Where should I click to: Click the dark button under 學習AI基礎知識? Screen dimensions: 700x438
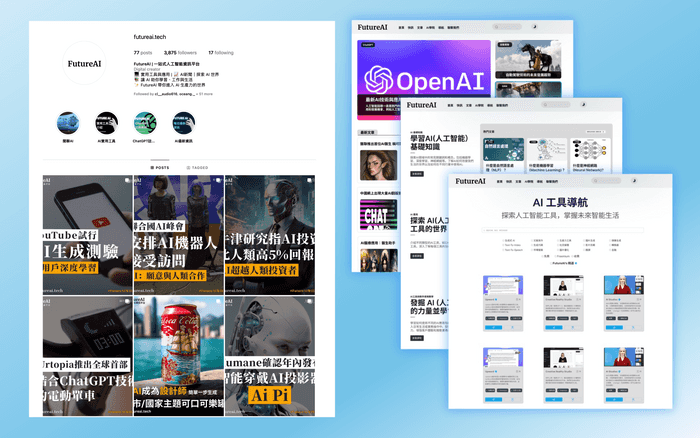pos(417,174)
